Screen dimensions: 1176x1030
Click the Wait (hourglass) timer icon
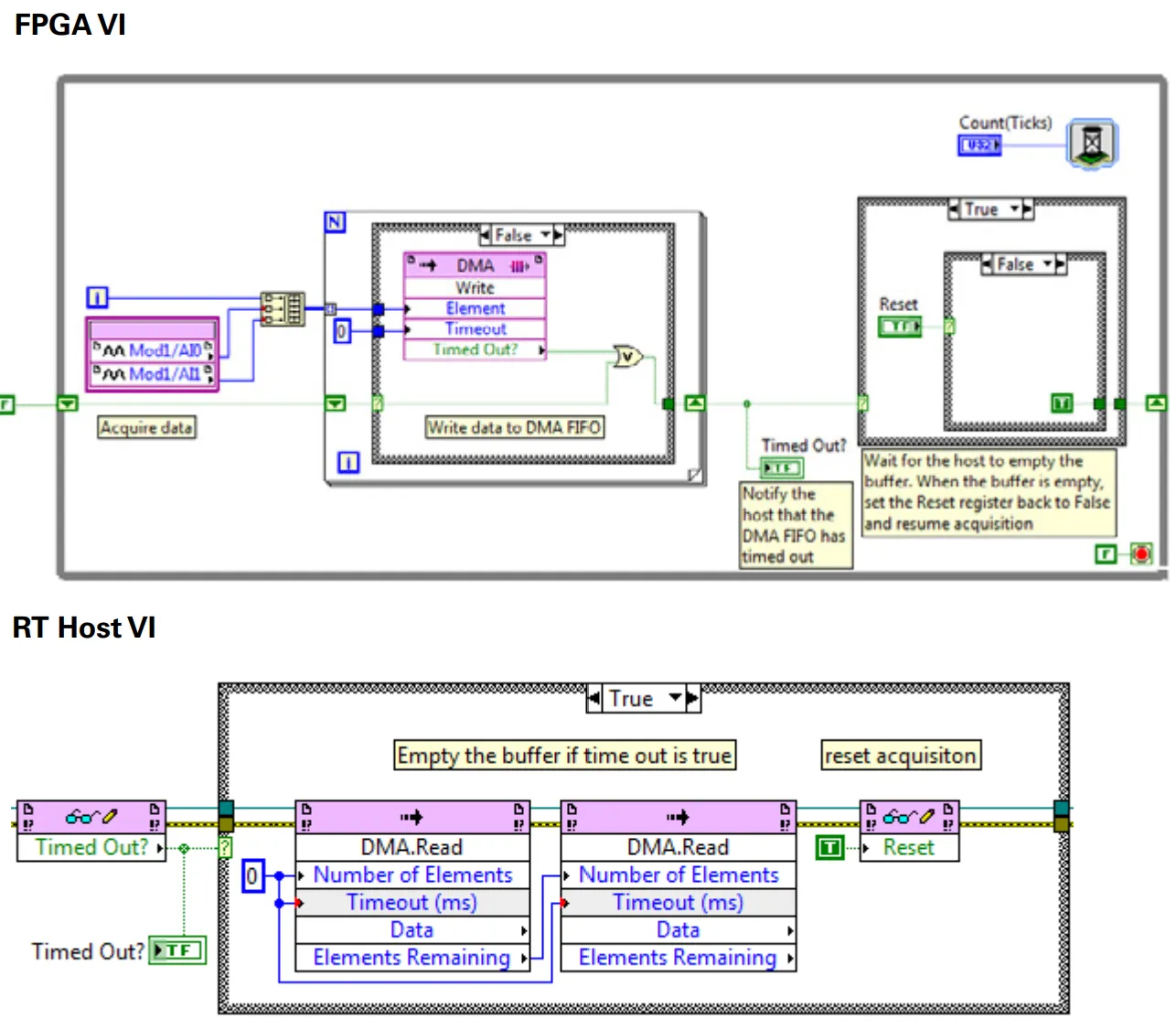click(1092, 144)
